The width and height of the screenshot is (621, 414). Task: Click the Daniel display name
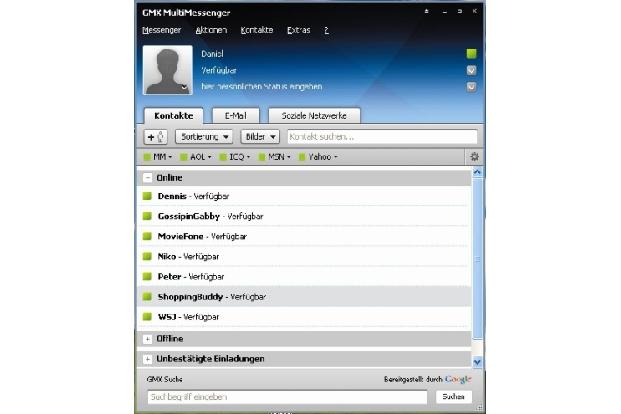pyautogui.click(x=212, y=54)
